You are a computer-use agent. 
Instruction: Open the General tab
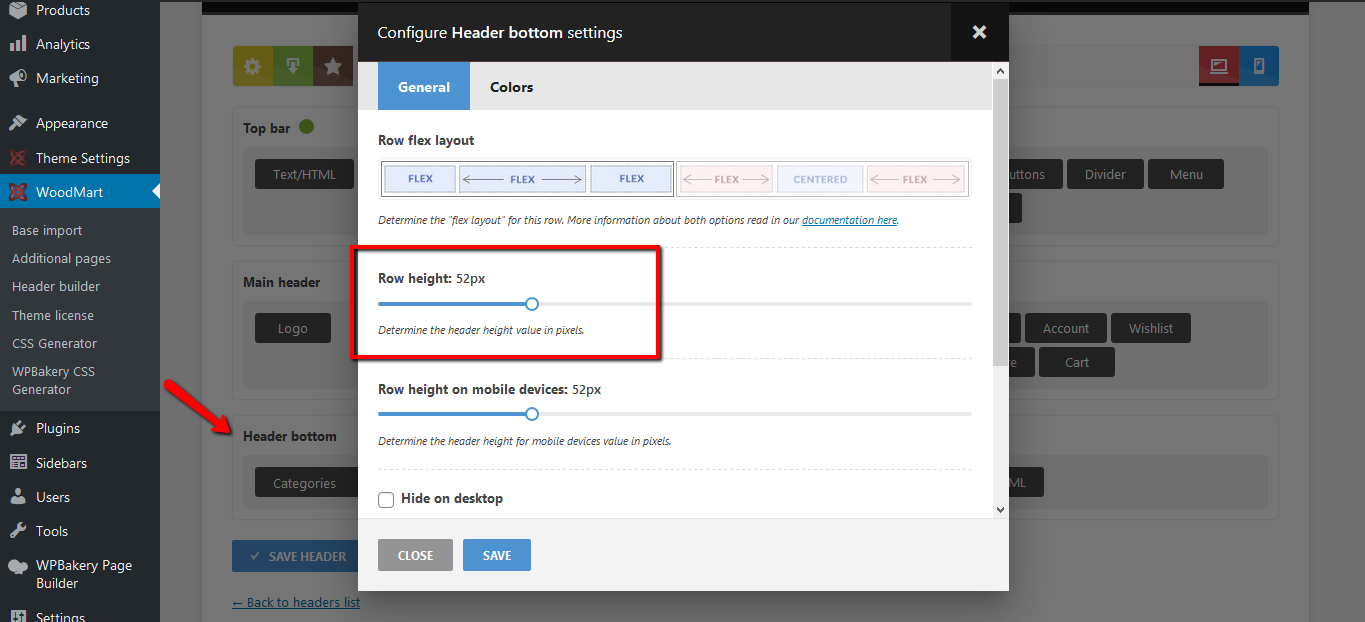tap(424, 87)
